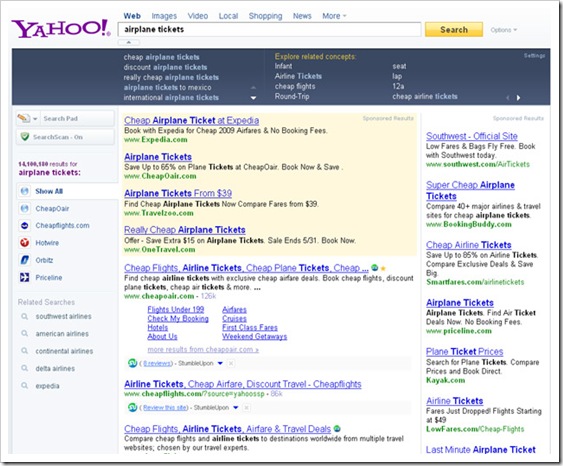The image size is (563, 466).
Task: Click magnifier icon beside expedia
Action: pos(24,386)
